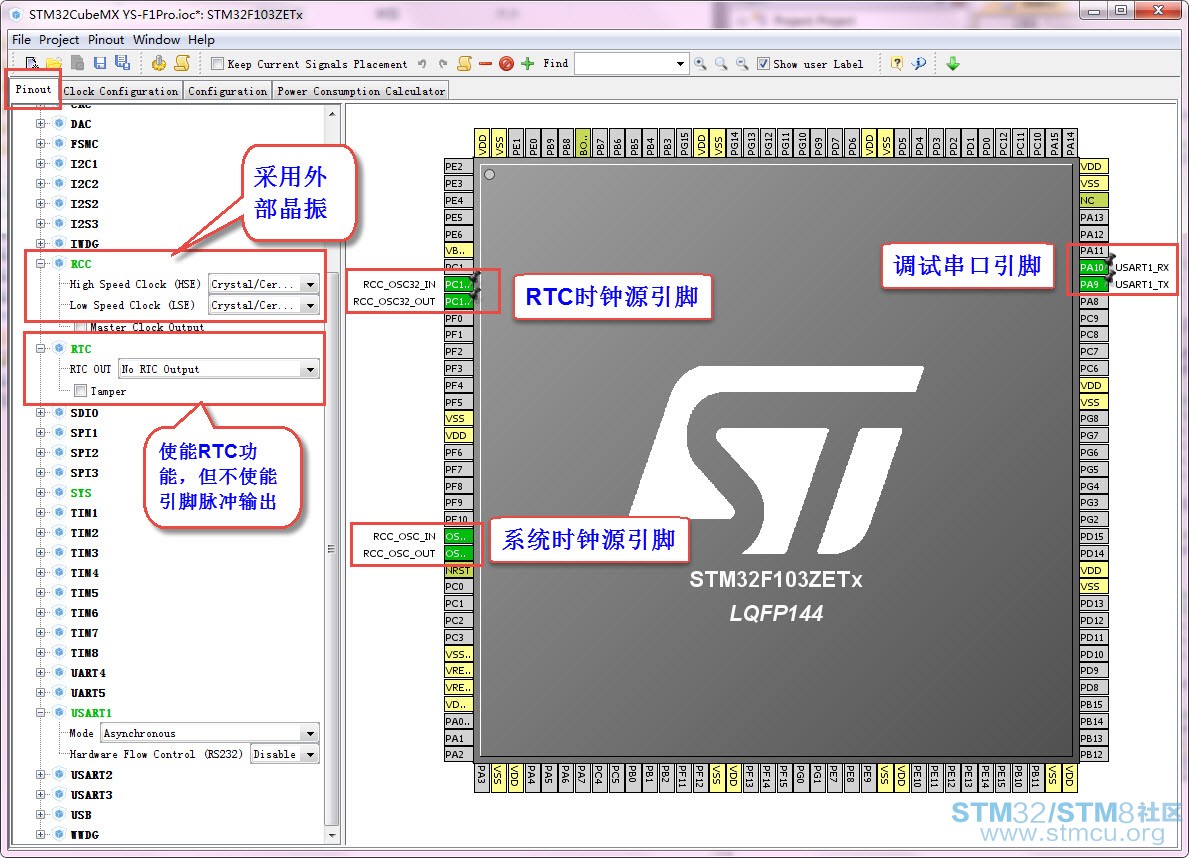Click the green plus toolbar icon
The image size is (1189, 858).
coord(528,64)
